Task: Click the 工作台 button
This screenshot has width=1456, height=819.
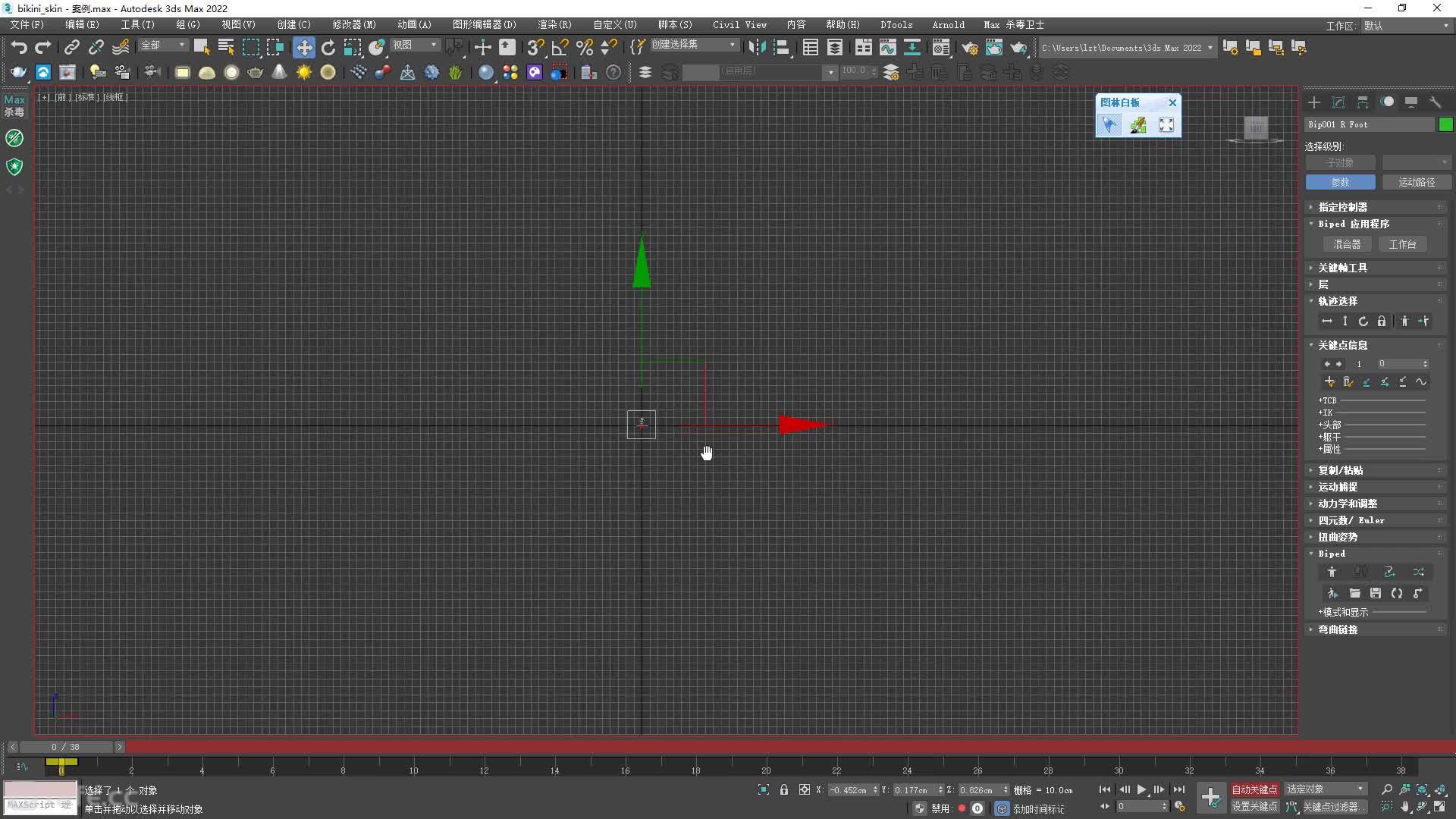Action: click(x=1402, y=244)
